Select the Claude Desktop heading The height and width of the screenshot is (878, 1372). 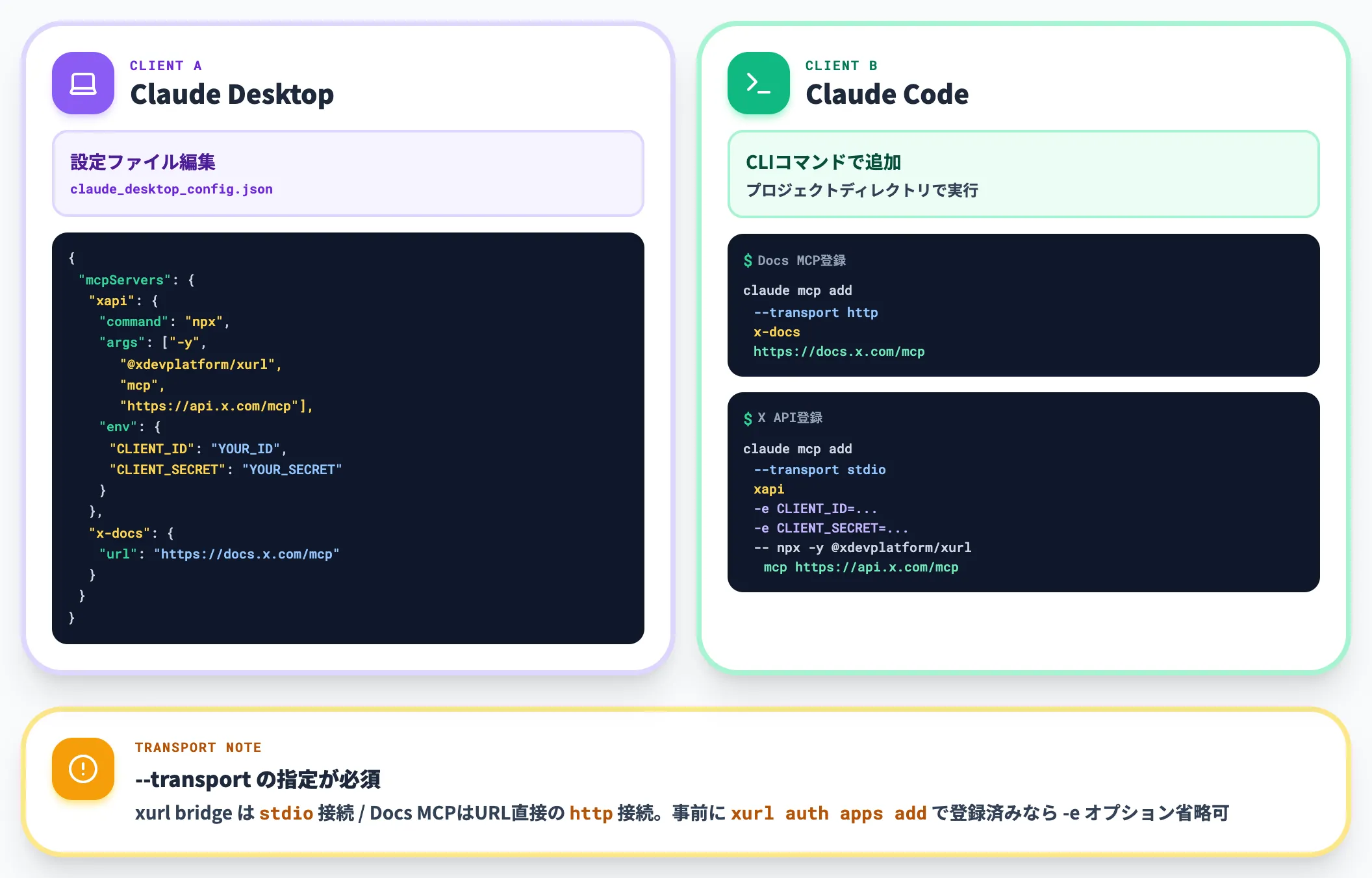click(232, 94)
